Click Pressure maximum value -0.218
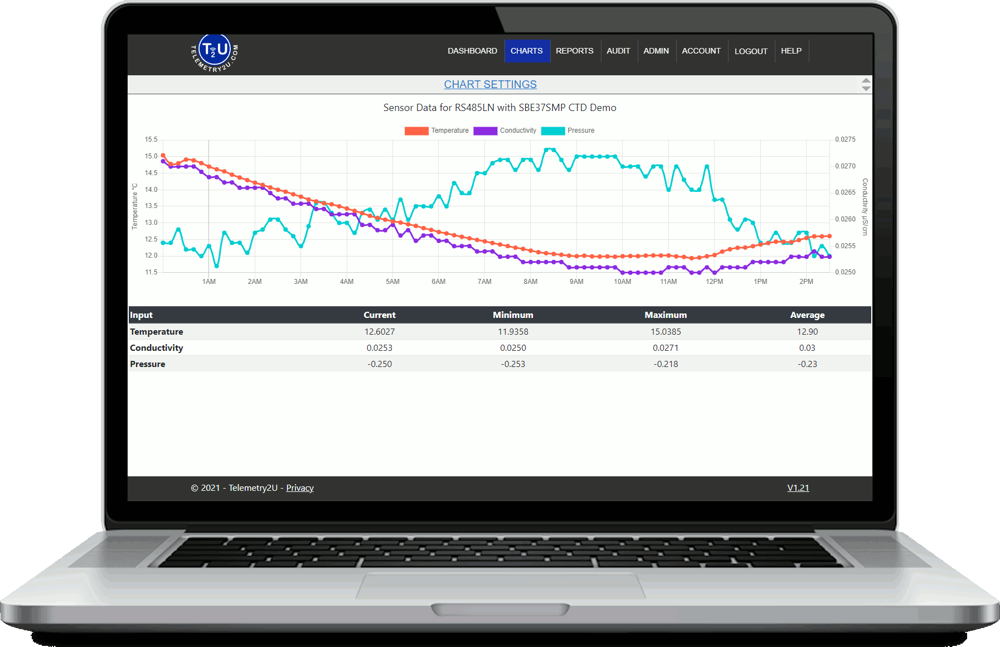 [x=666, y=364]
